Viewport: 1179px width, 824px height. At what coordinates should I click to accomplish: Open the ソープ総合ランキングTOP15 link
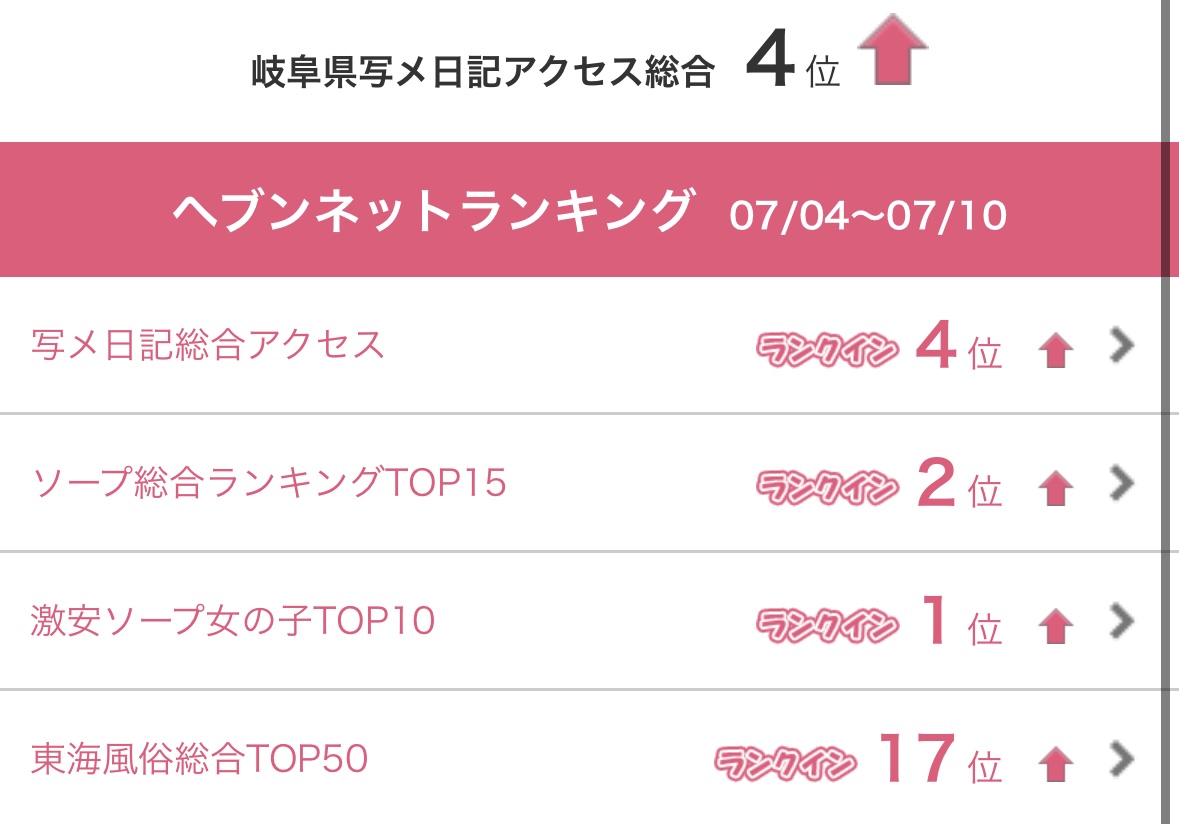pos(268,483)
